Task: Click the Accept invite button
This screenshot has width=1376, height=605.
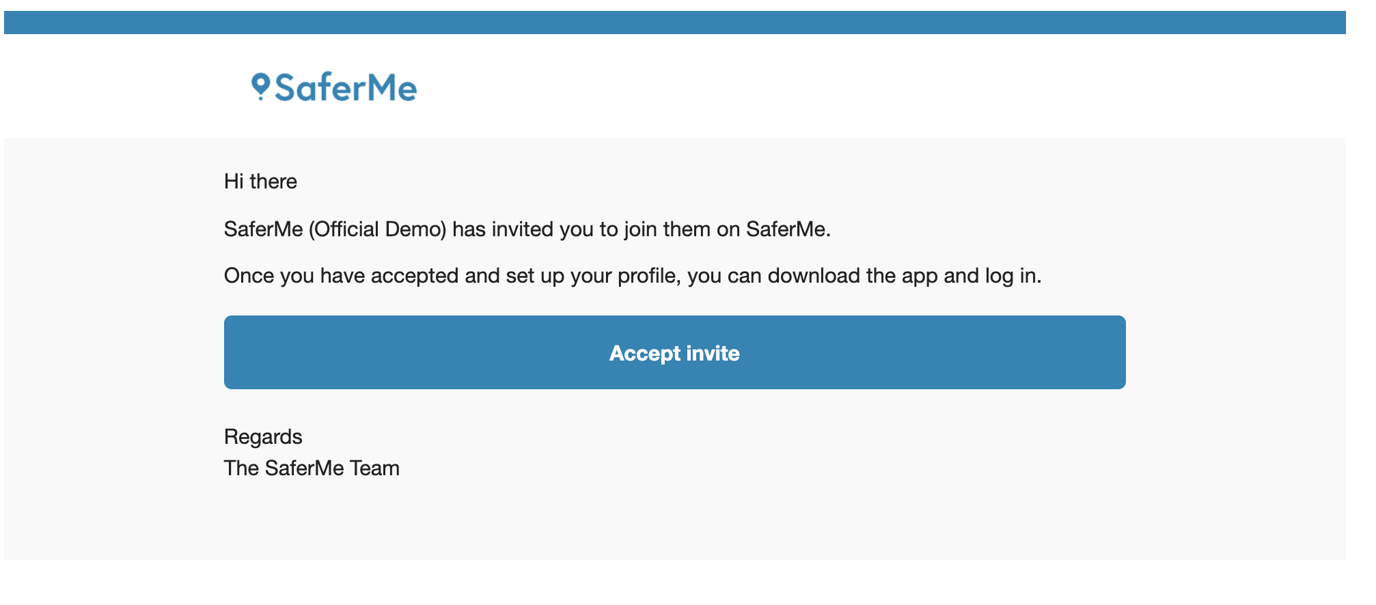Action: coord(675,352)
